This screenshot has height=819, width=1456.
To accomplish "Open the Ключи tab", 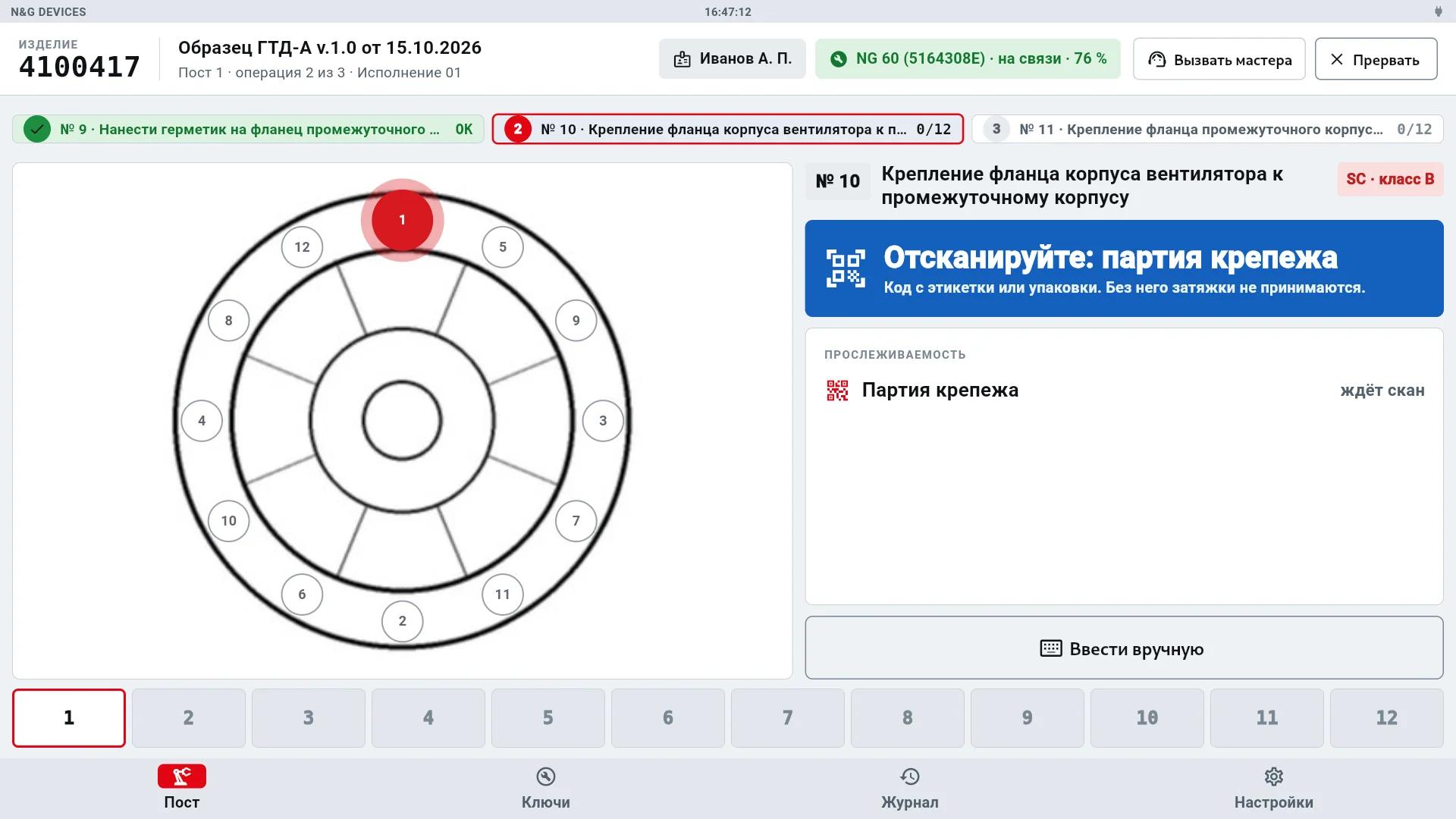I will click(x=546, y=789).
